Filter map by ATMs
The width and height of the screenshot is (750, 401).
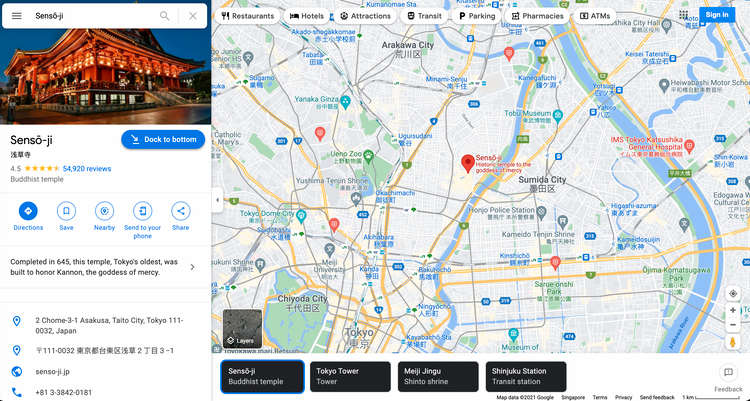point(595,16)
